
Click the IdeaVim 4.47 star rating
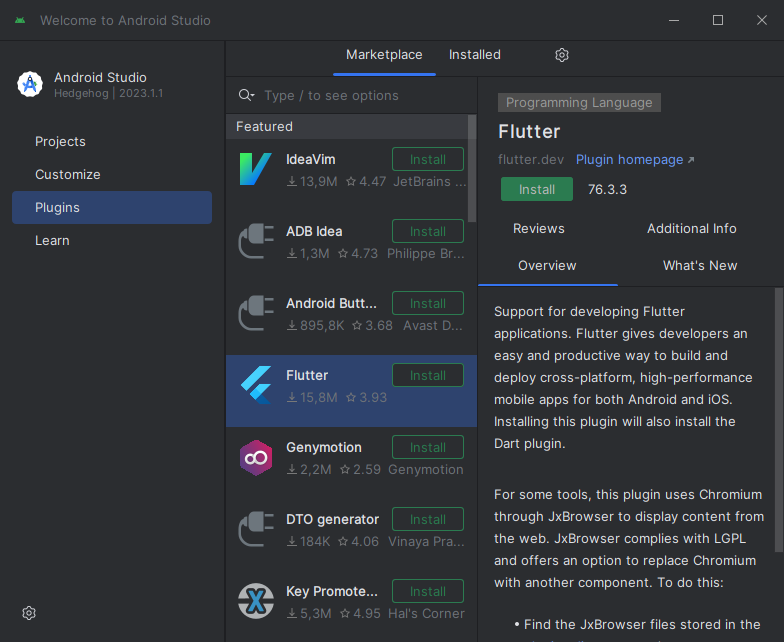[366, 182]
